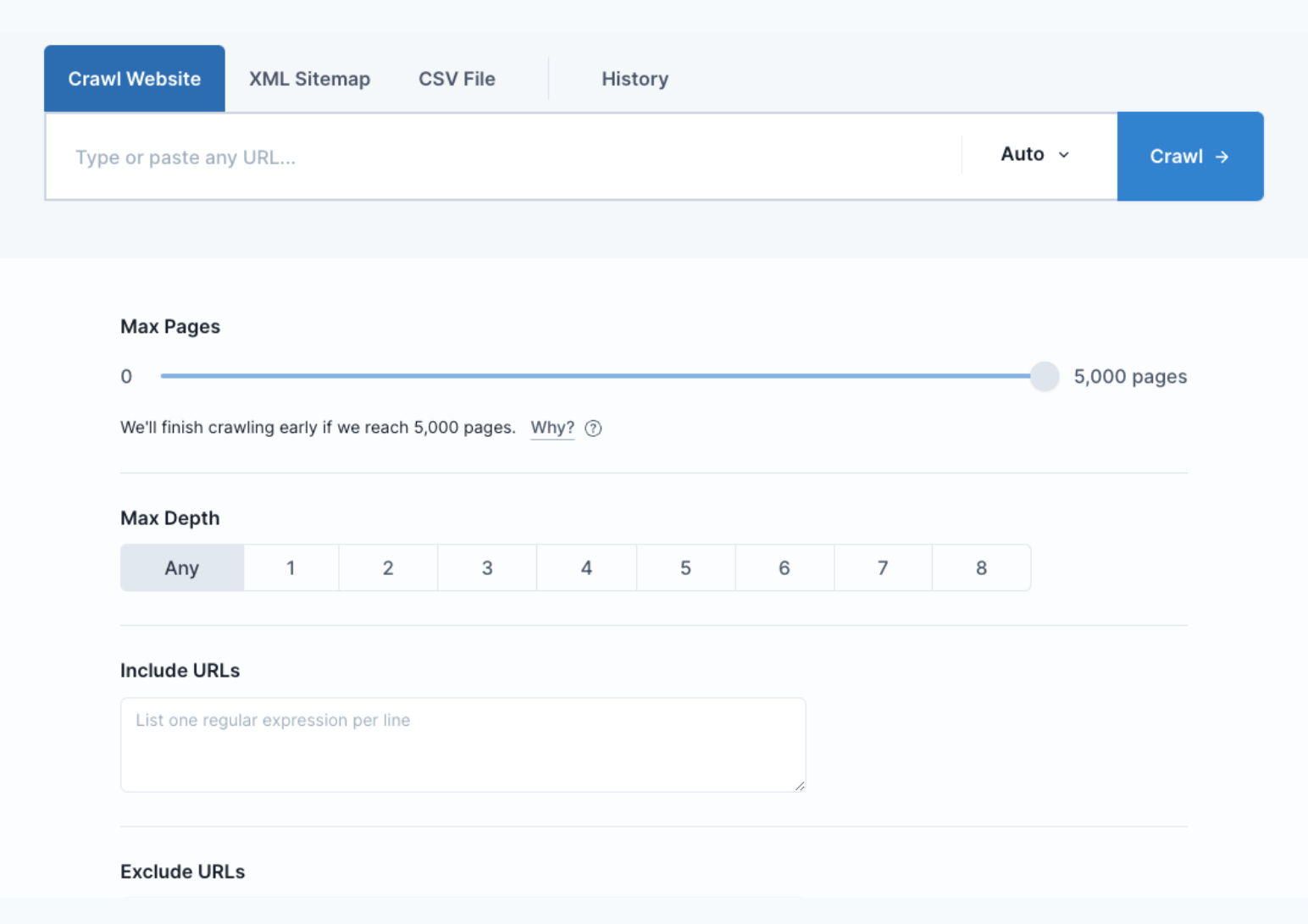
Task: Click the chevron next to Auto
Action: click(1063, 155)
